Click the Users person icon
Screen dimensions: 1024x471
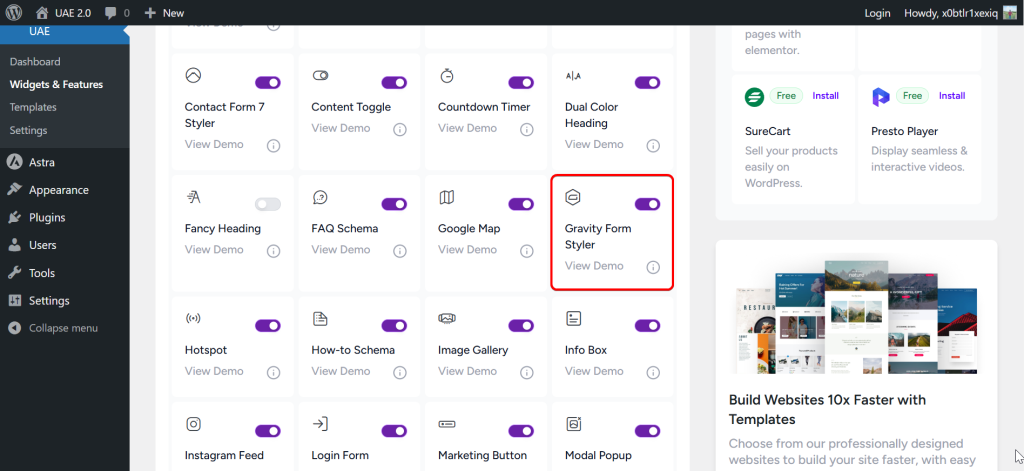(x=14, y=245)
